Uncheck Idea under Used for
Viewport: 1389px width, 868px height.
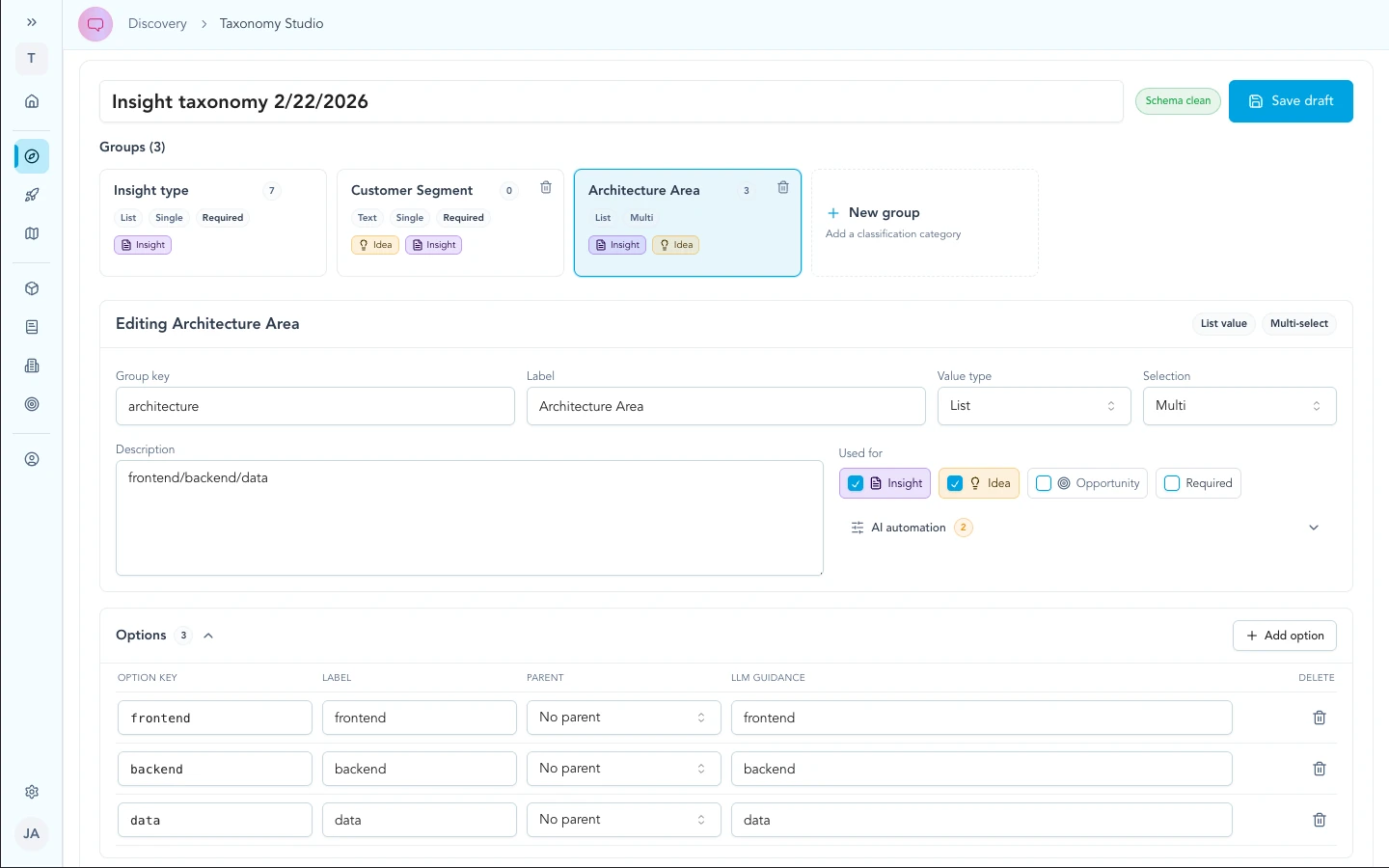click(x=955, y=483)
